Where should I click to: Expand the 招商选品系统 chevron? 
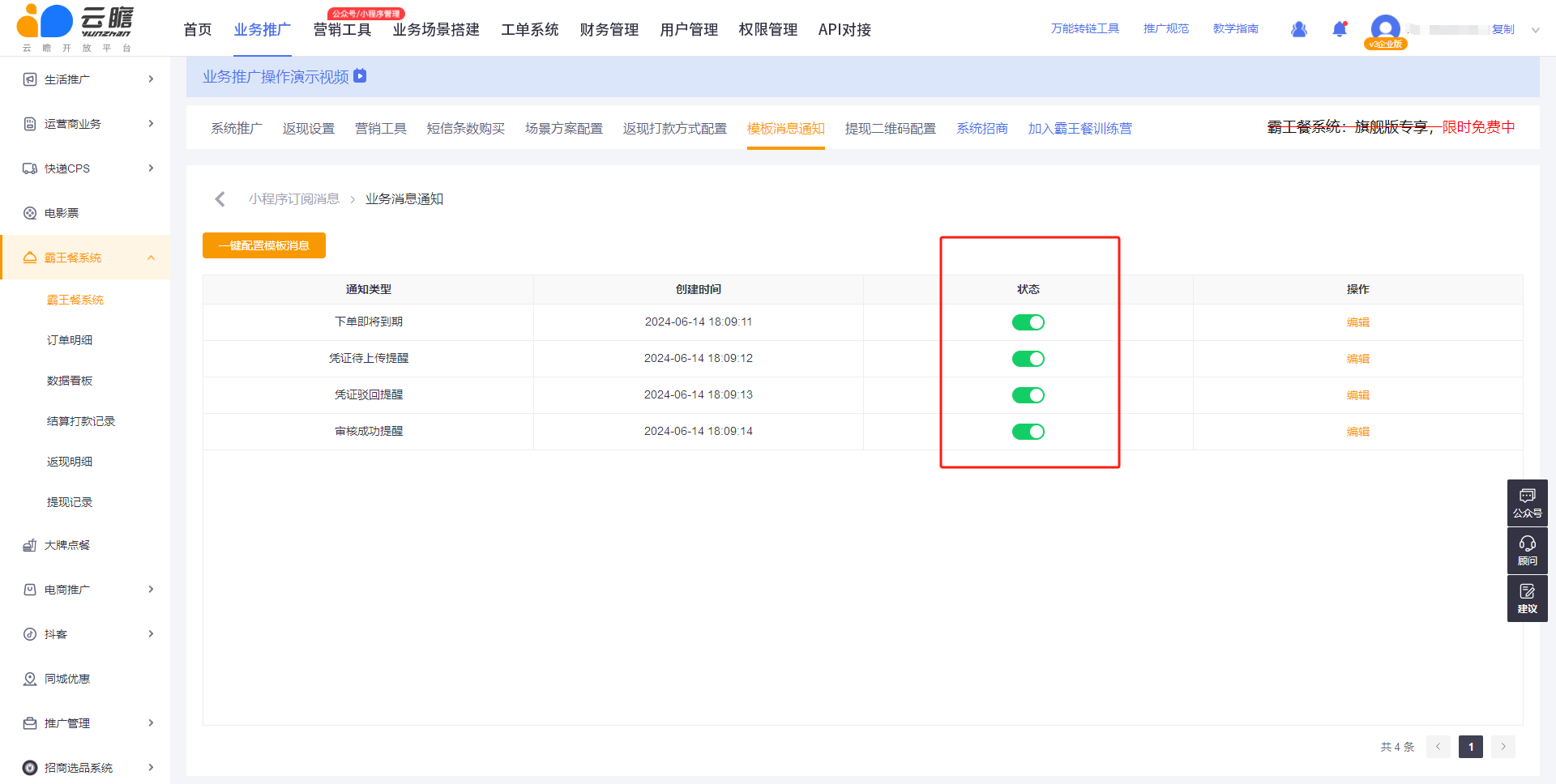pos(151,767)
